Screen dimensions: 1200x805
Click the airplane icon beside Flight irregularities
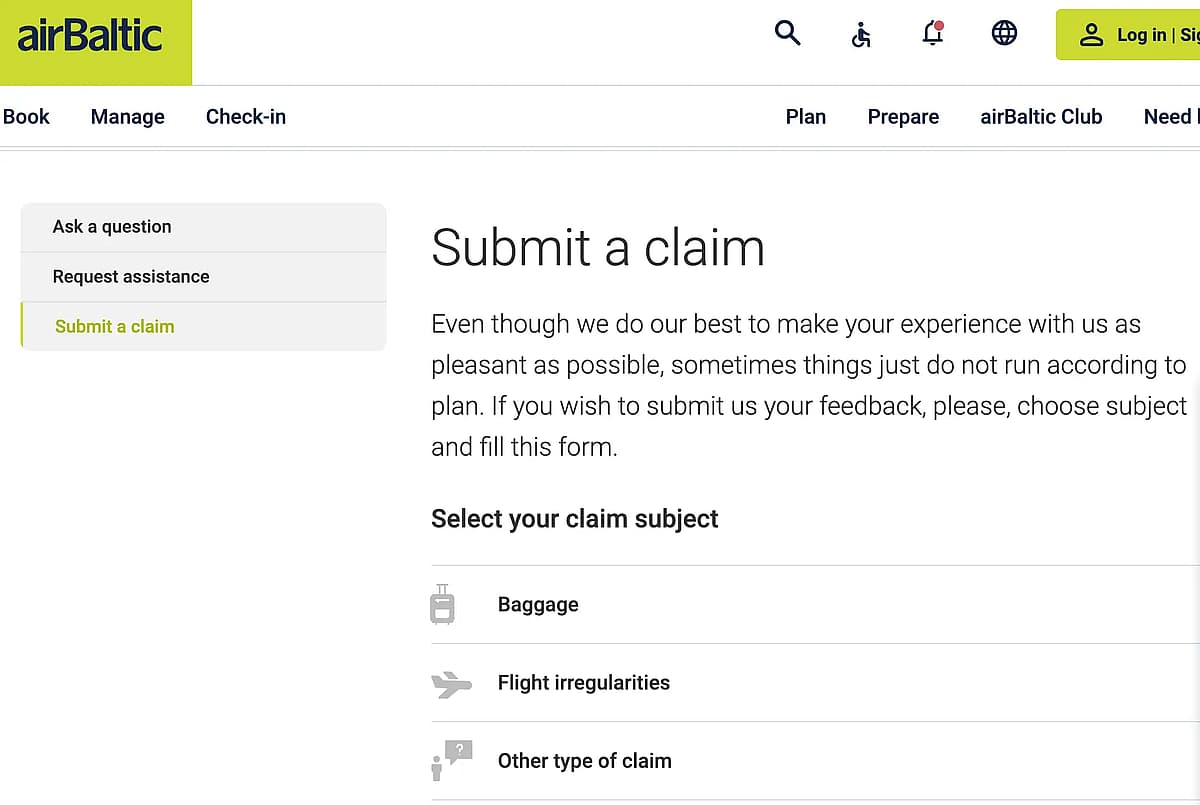(451, 684)
